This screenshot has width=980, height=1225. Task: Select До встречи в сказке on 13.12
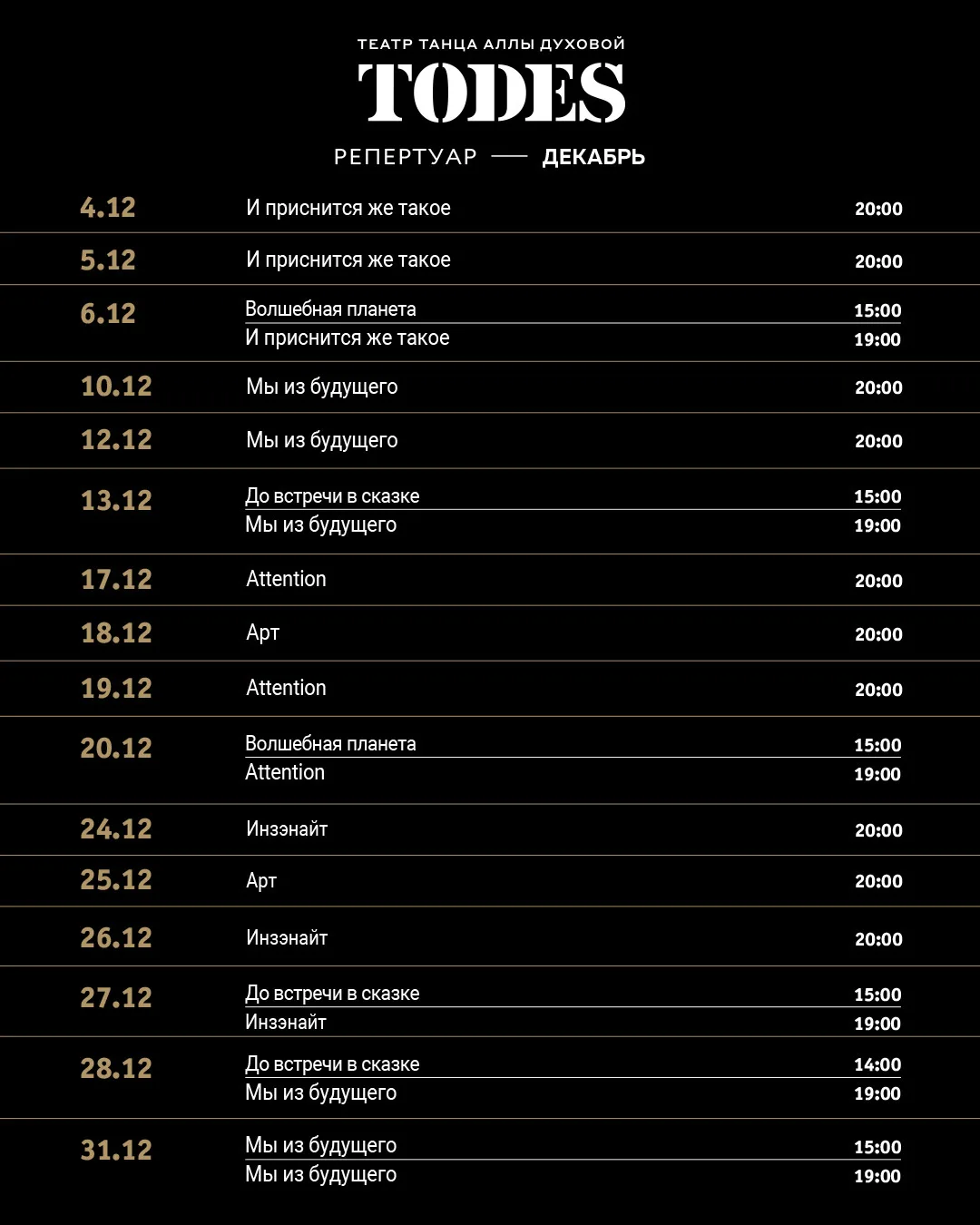pos(332,496)
